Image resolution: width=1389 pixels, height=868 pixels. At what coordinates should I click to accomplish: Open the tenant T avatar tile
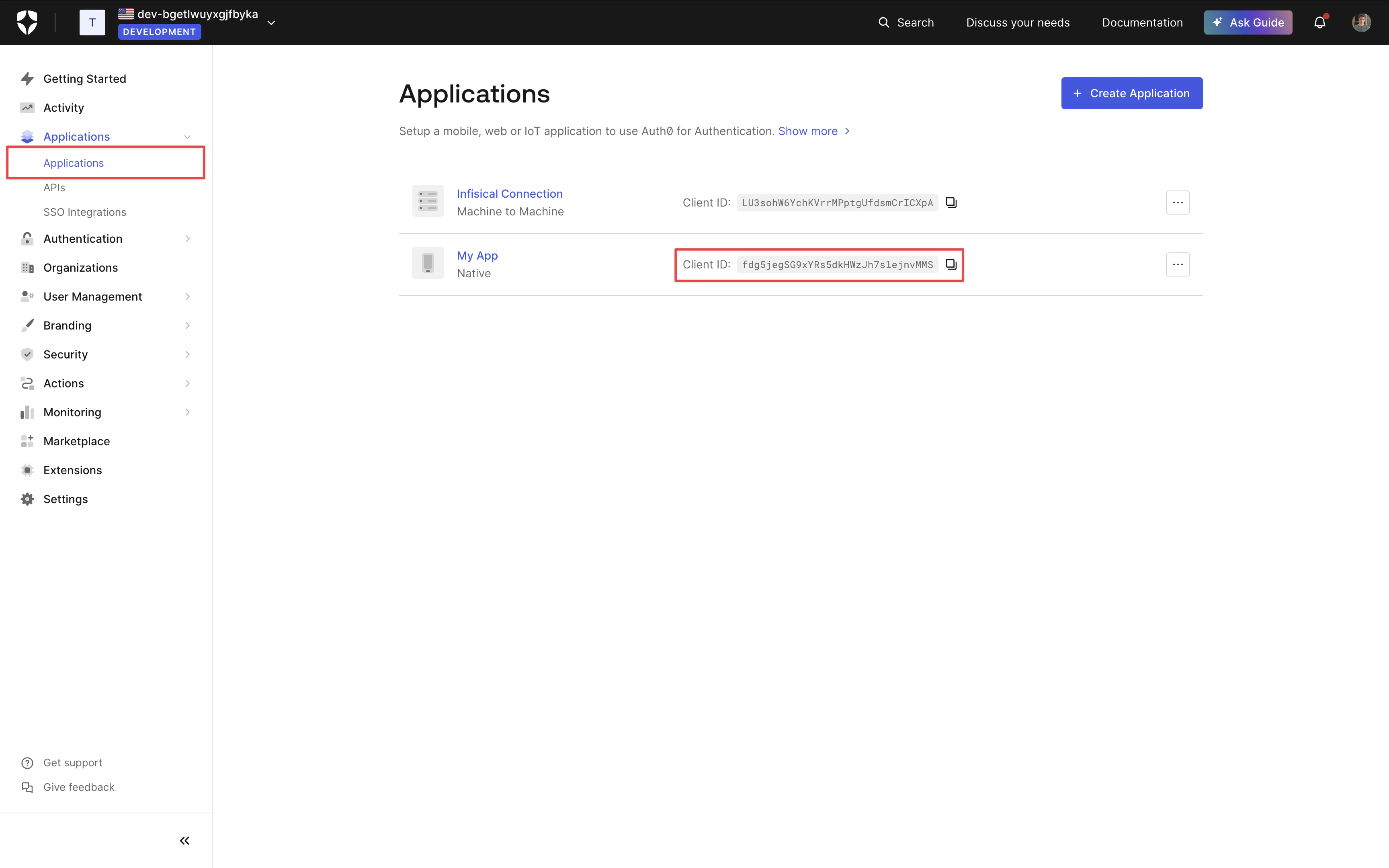coord(92,23)
